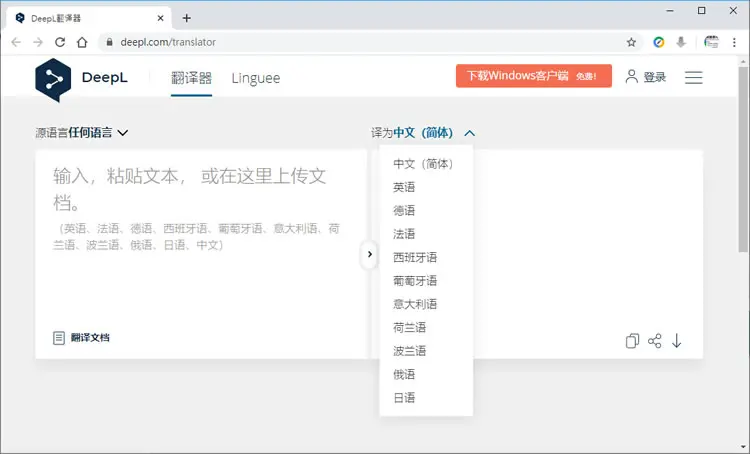Download translation using the down arrow icon

[x=676, y=341]
